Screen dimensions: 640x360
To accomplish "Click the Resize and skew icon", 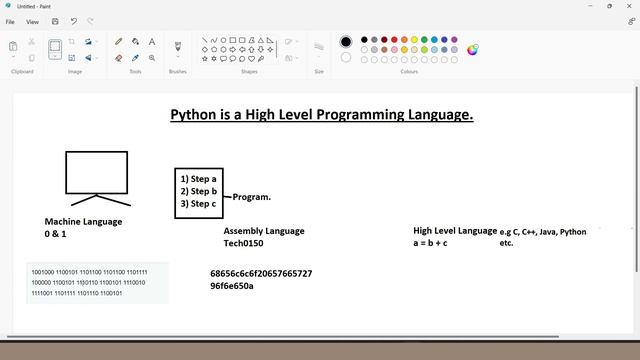I will [71, 58].
